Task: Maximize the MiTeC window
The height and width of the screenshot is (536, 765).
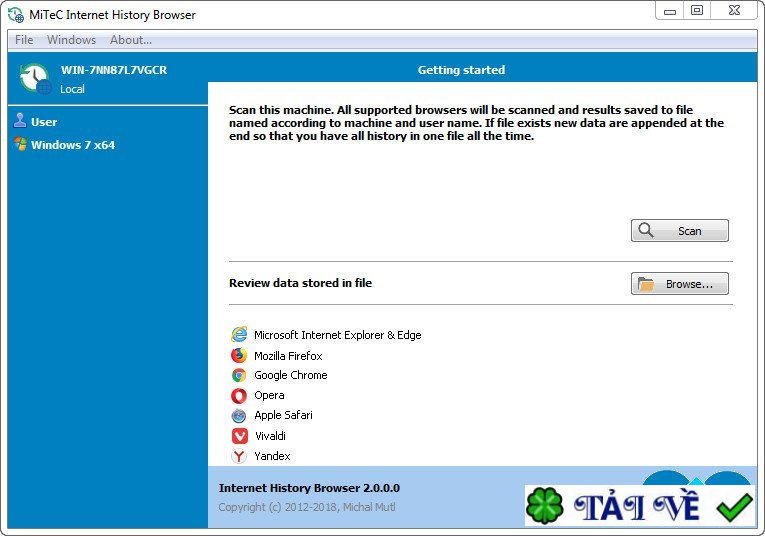Action: 697,11
